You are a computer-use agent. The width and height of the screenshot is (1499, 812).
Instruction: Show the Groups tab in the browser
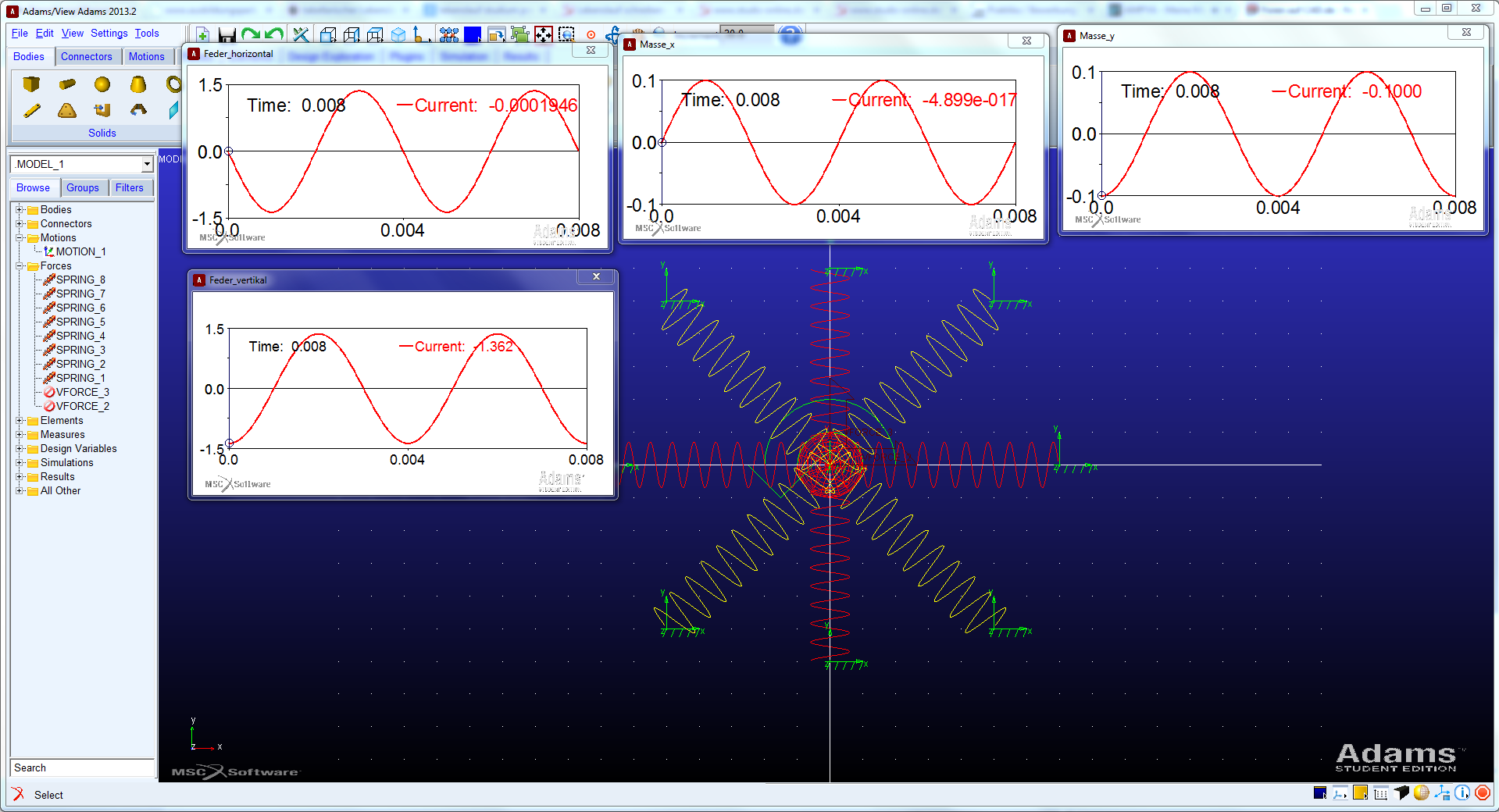point(83,187)
